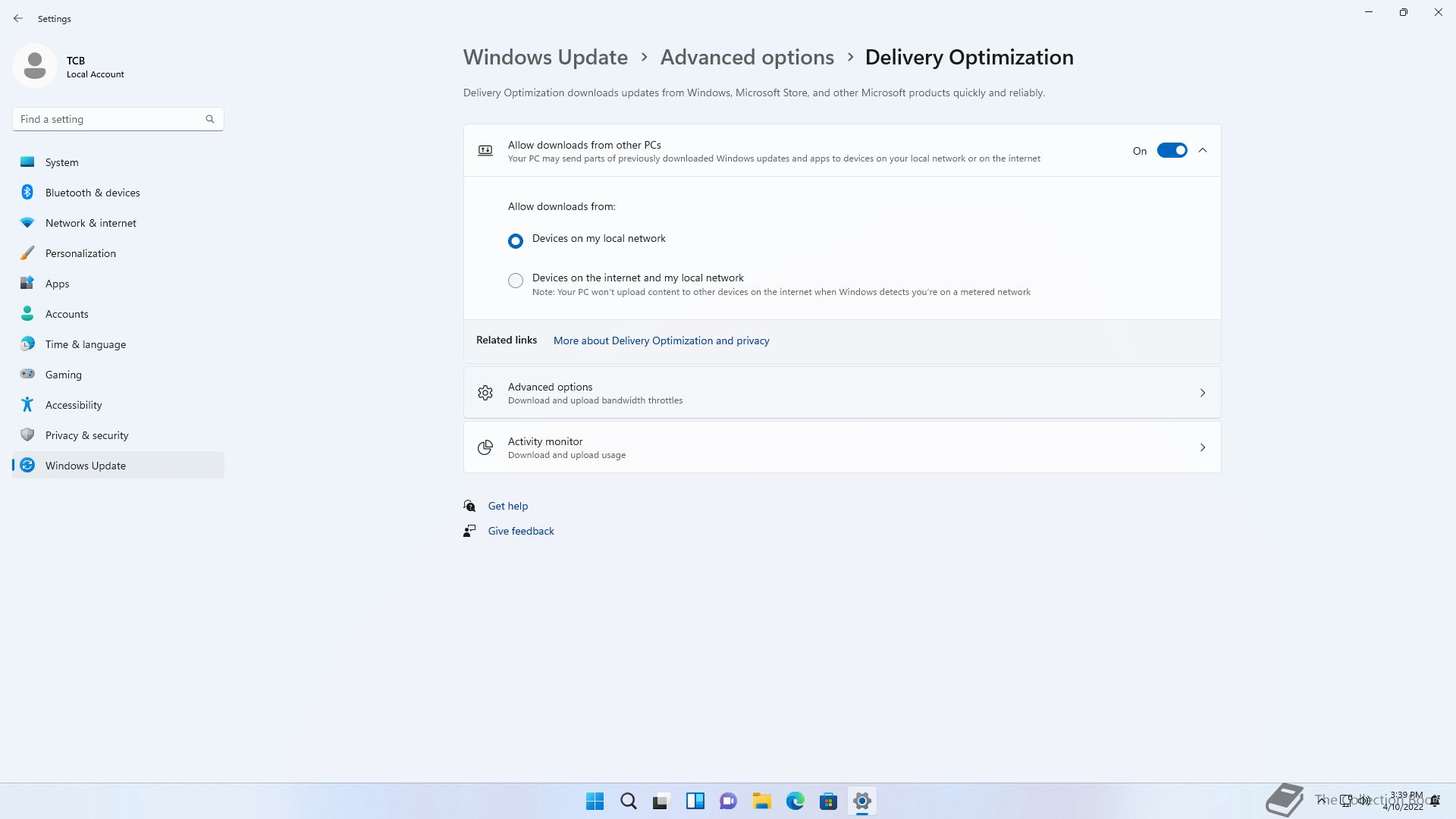This screenshot has height=819, width=1456.
Task: Click the Accounts person icon
Action: pos(27,313)
